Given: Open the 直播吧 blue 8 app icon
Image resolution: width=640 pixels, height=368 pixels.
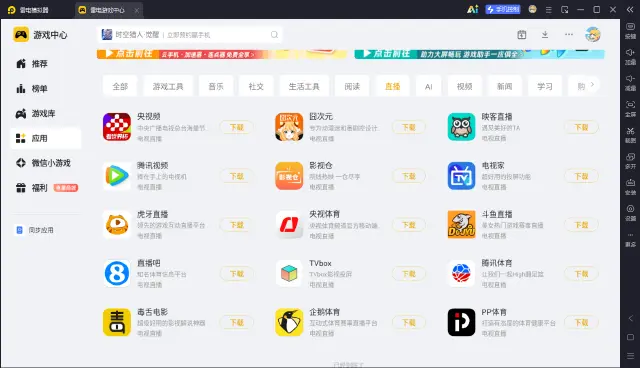Looking at the screenshot, I should [117, 273].
